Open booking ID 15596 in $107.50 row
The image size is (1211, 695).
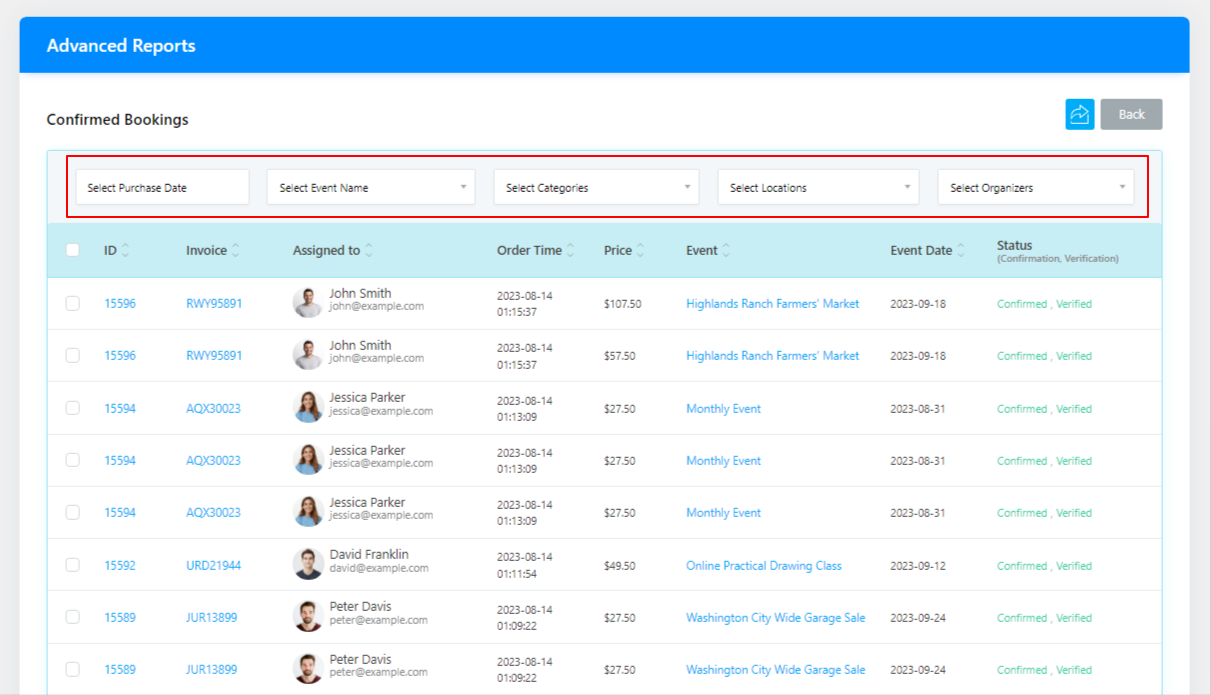pyautogui.click(x=120, y=304)
